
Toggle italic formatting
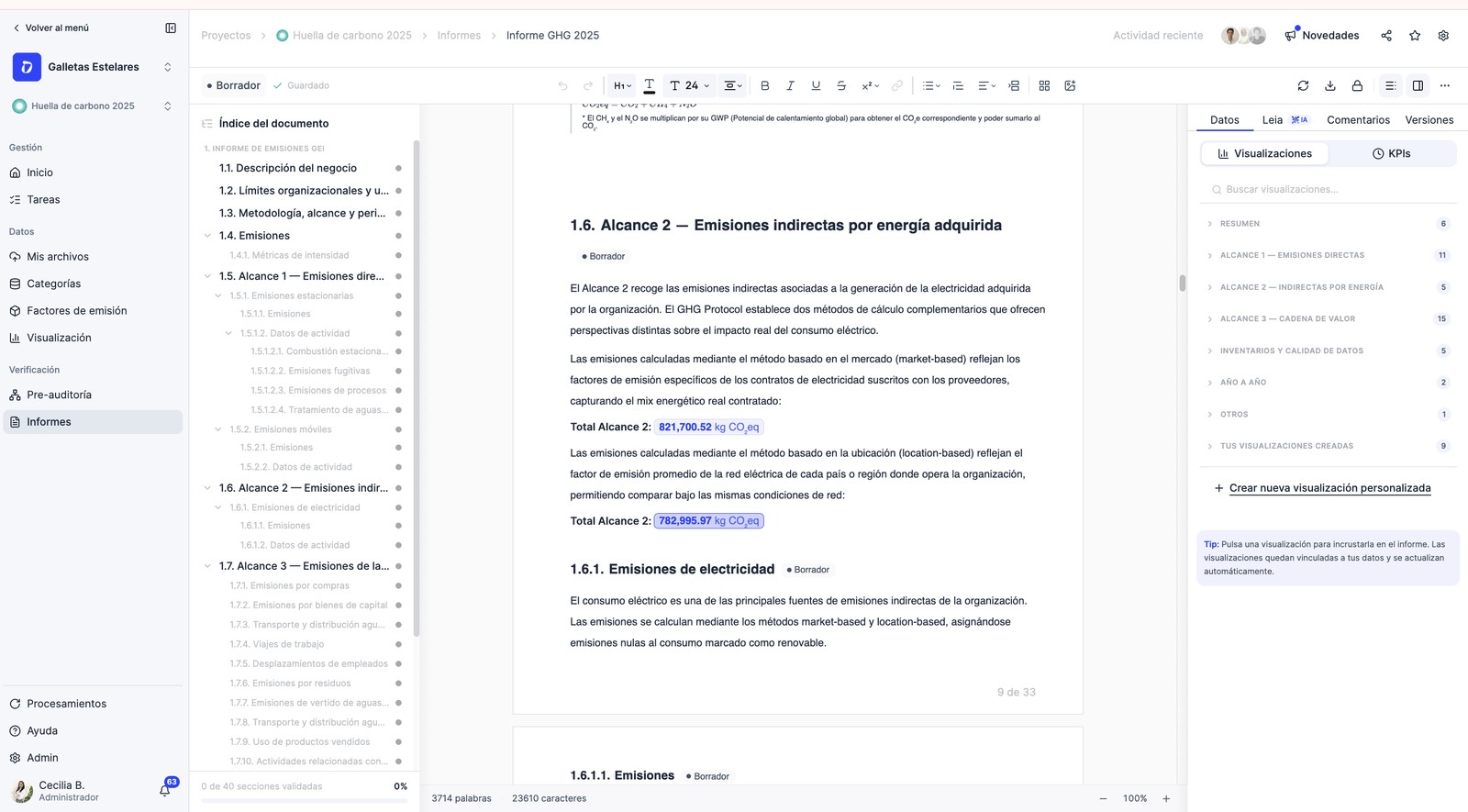(x=790, y=85)
